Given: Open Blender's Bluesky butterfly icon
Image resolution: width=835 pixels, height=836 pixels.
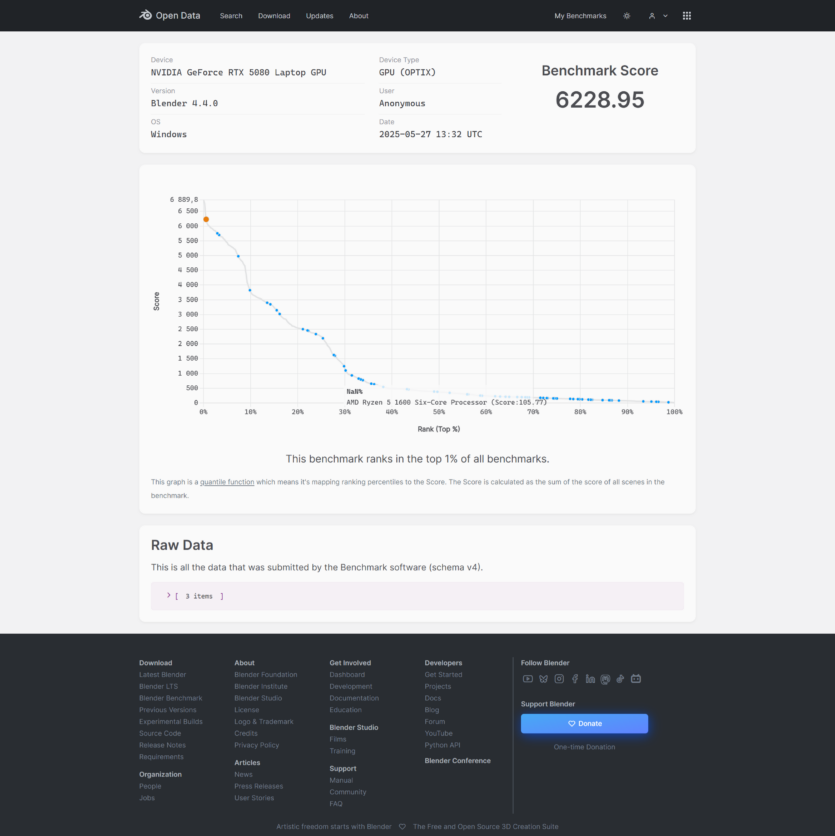Looking at the screenshot, I should pyautogui.click(x=543, y=679).
